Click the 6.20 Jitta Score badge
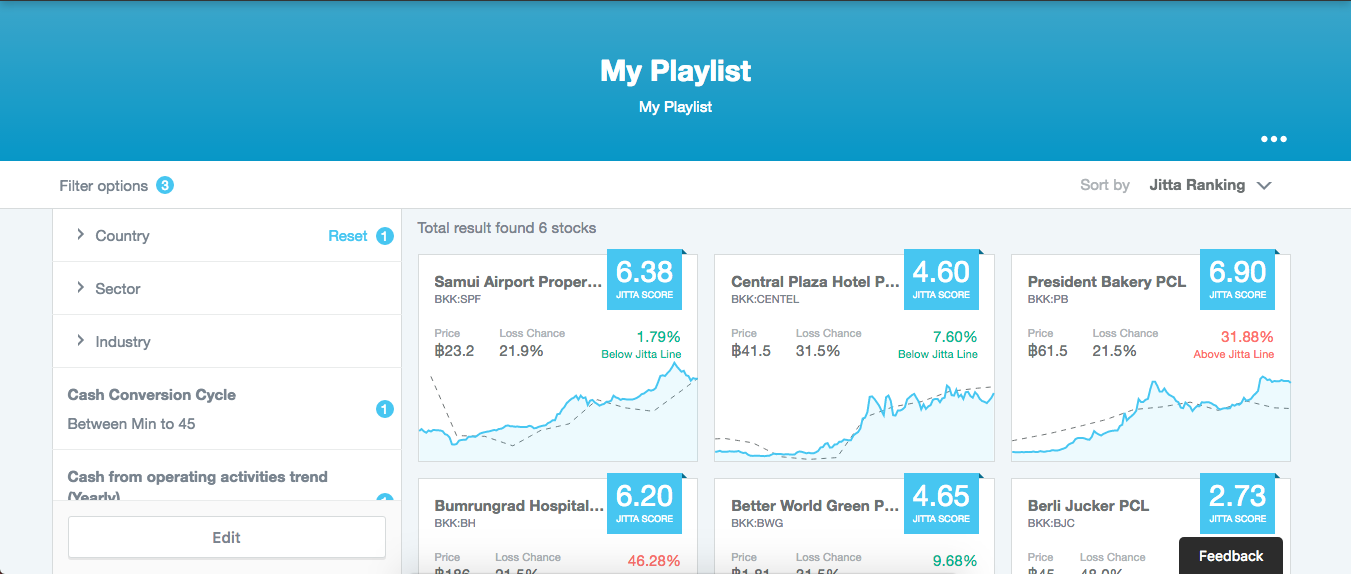 point(645,503)
